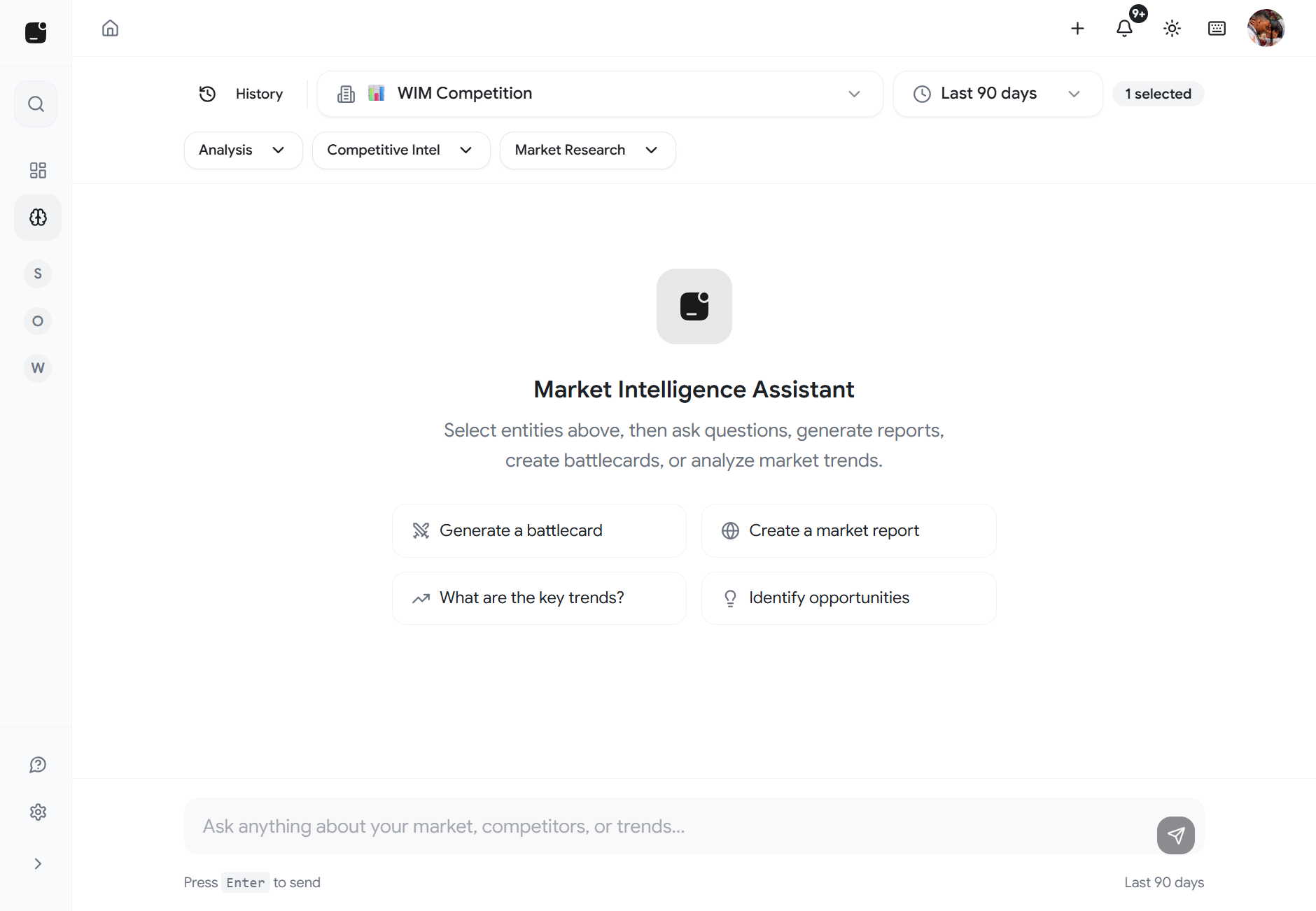Click the History button
Viewport: 1316px width, 911px height.
point(242,94)
